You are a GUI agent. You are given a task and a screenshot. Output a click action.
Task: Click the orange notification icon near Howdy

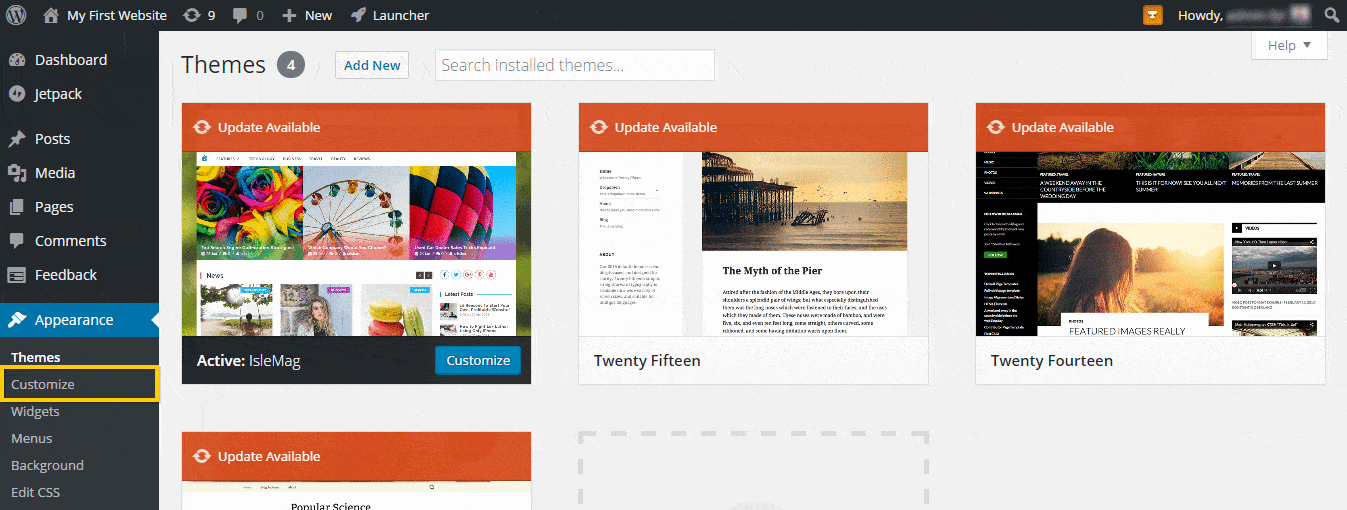[1153, 15]
